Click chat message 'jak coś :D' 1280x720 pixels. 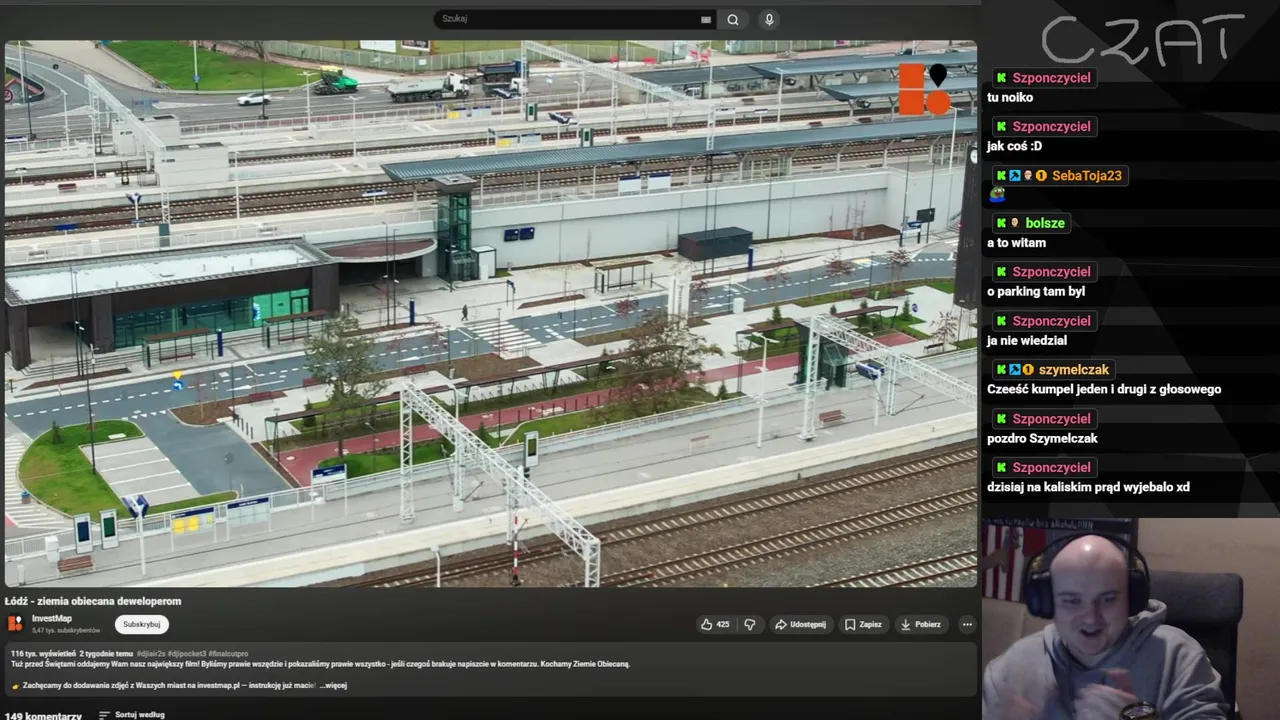pyautogui.click(x=1014, y=146)
